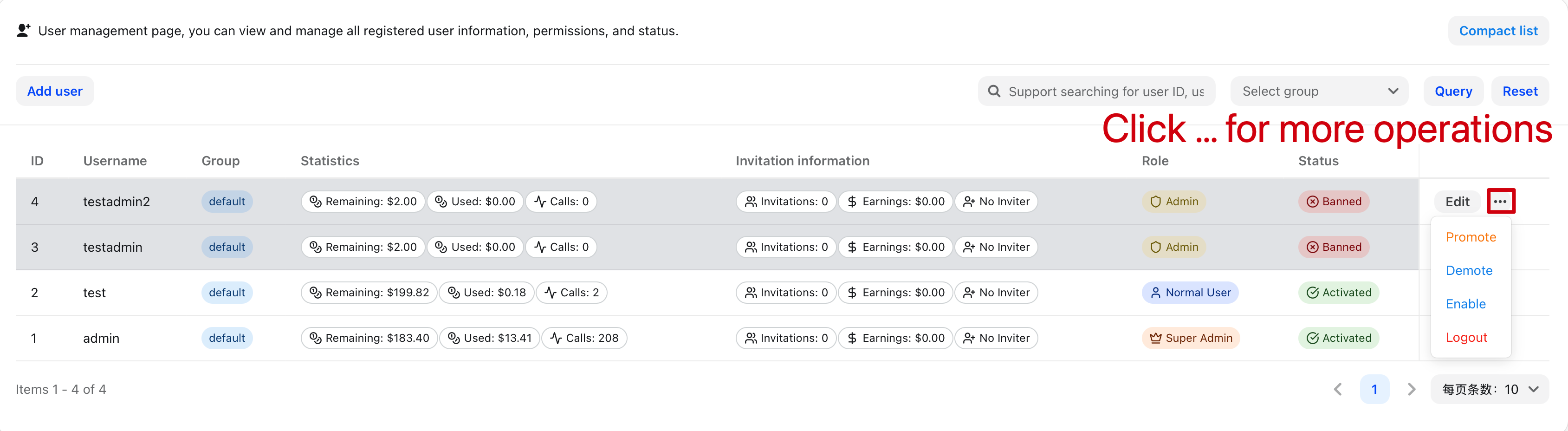Screen dimensions: 1568x431
Task: Expand the items-per-page selector showing 10
Action: click(1489, 389)
